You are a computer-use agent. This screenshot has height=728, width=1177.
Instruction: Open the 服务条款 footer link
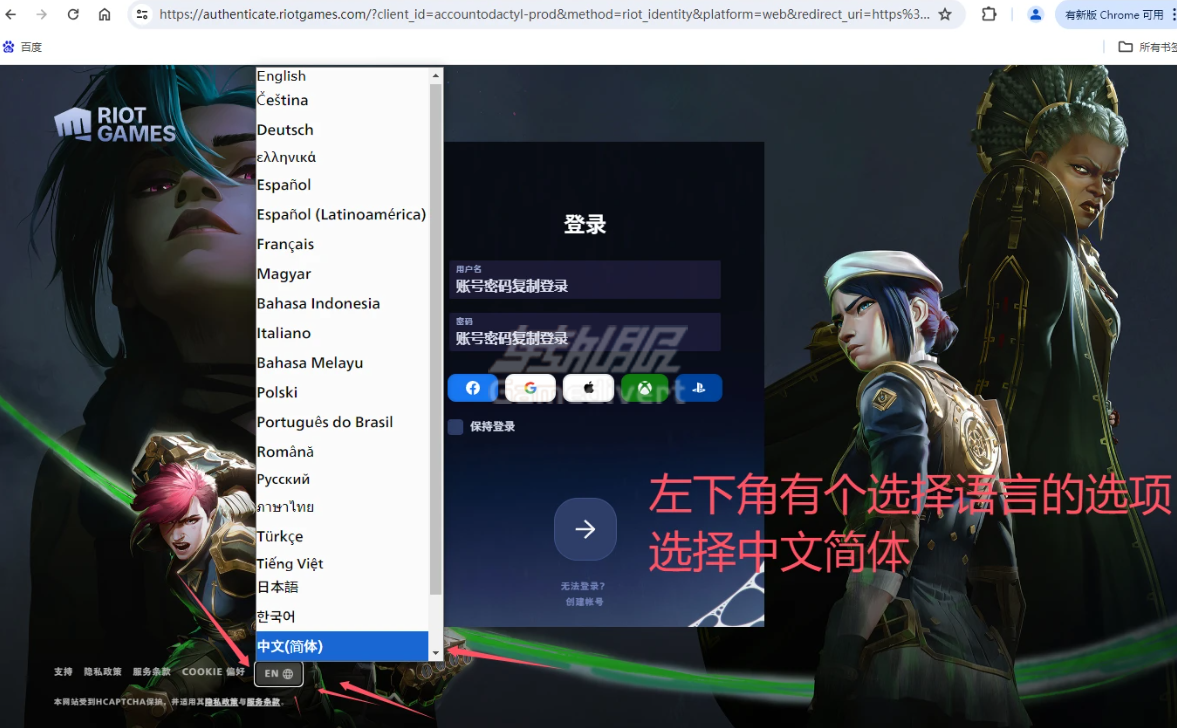[x=152, y=672]
